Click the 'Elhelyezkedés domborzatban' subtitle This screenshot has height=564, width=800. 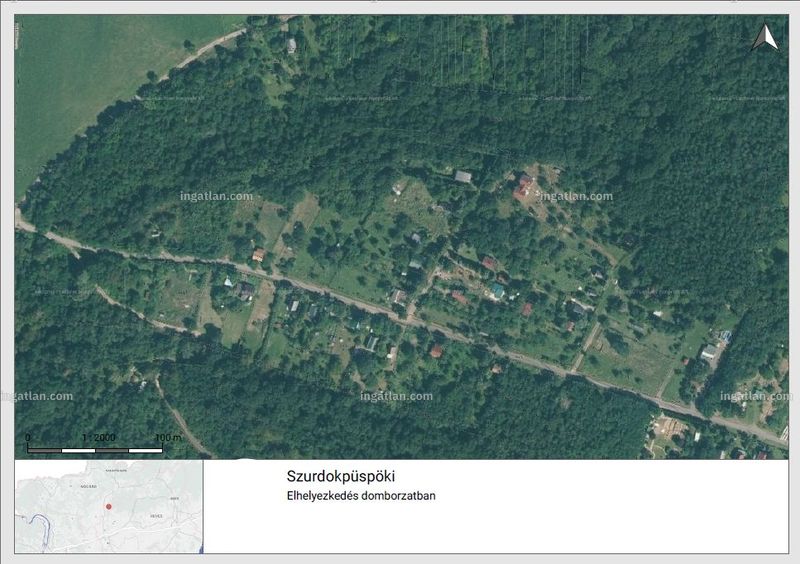coord(361,496)
